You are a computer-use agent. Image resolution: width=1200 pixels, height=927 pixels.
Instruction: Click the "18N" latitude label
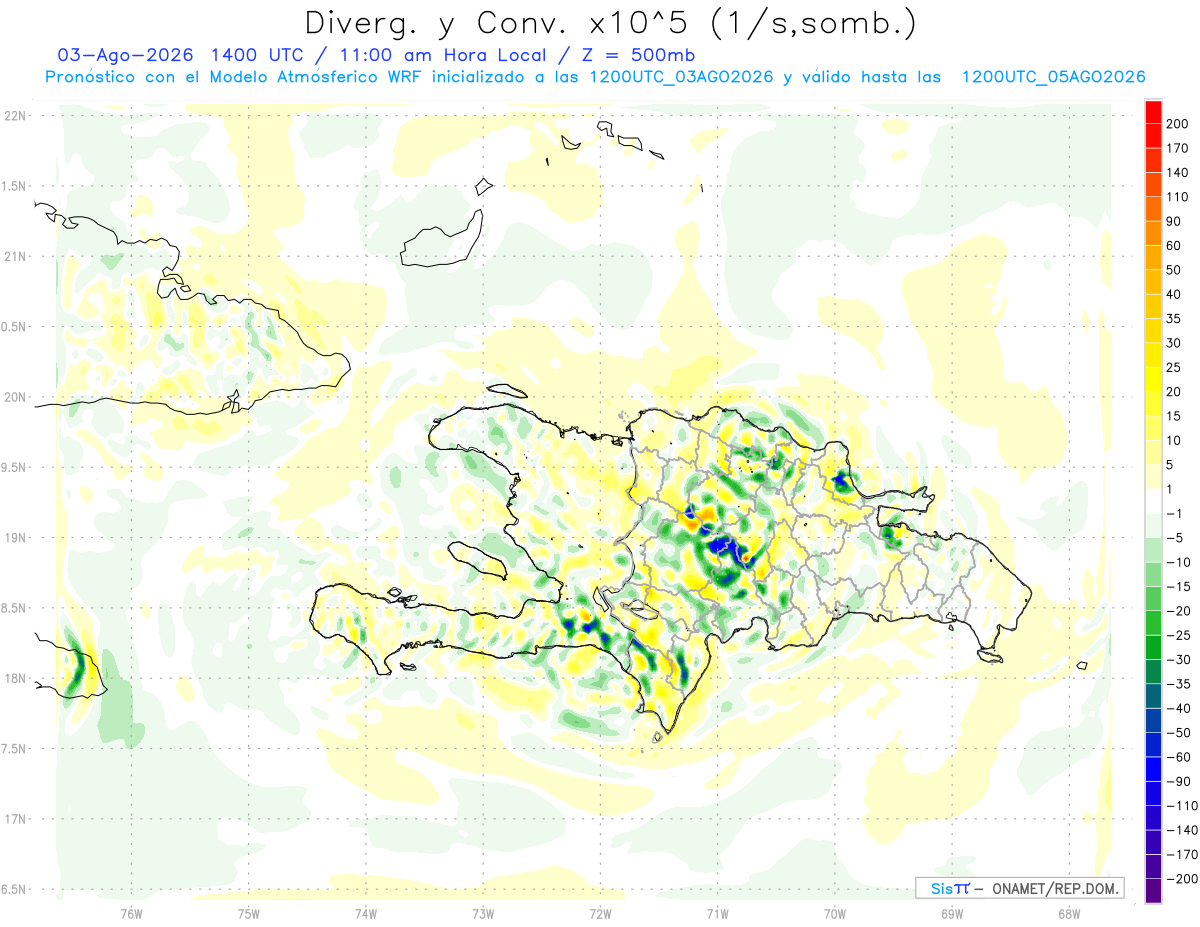[15, 678]
